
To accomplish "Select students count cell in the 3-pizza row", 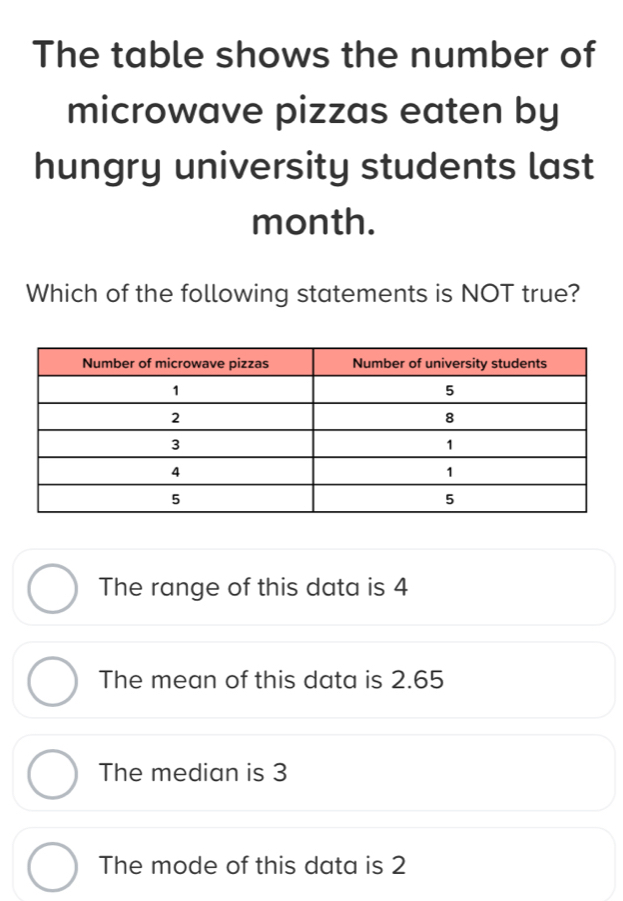I will pyautogui.click(x=449, y=443).
